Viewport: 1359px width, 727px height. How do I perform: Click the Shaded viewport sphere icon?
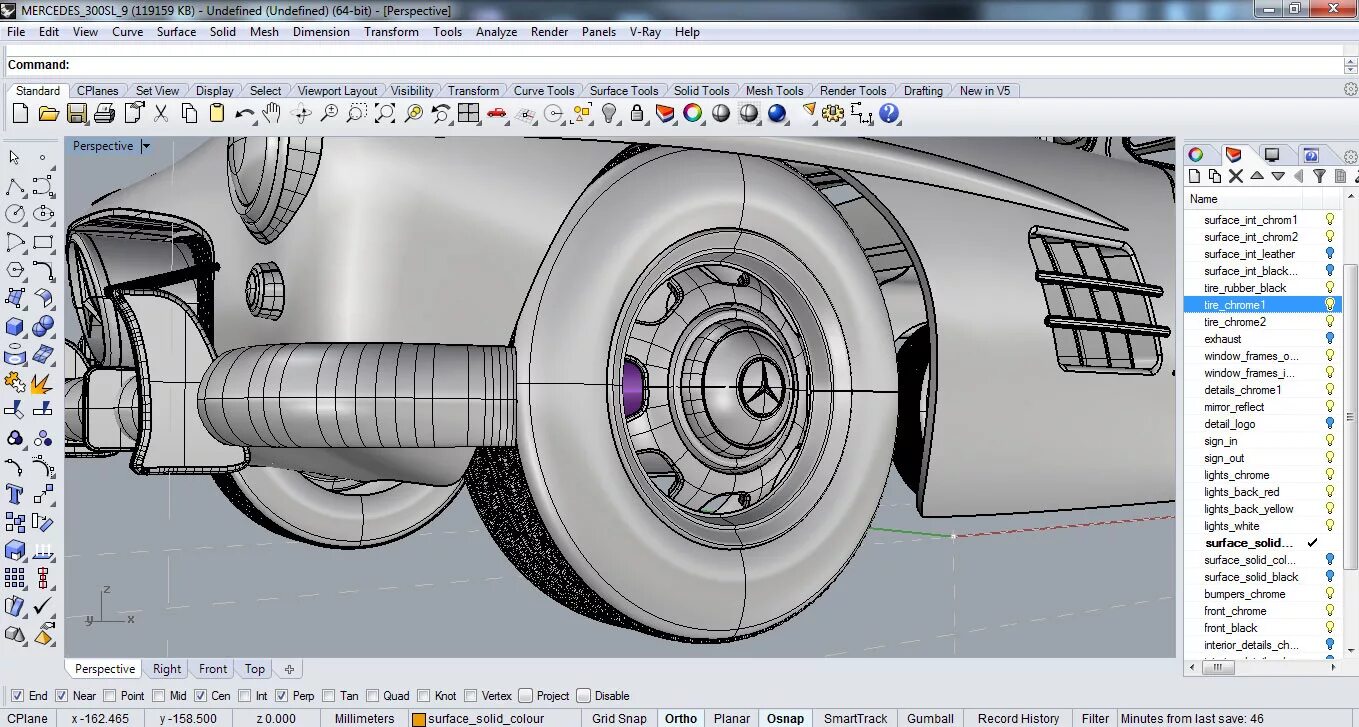pos(721,114)
